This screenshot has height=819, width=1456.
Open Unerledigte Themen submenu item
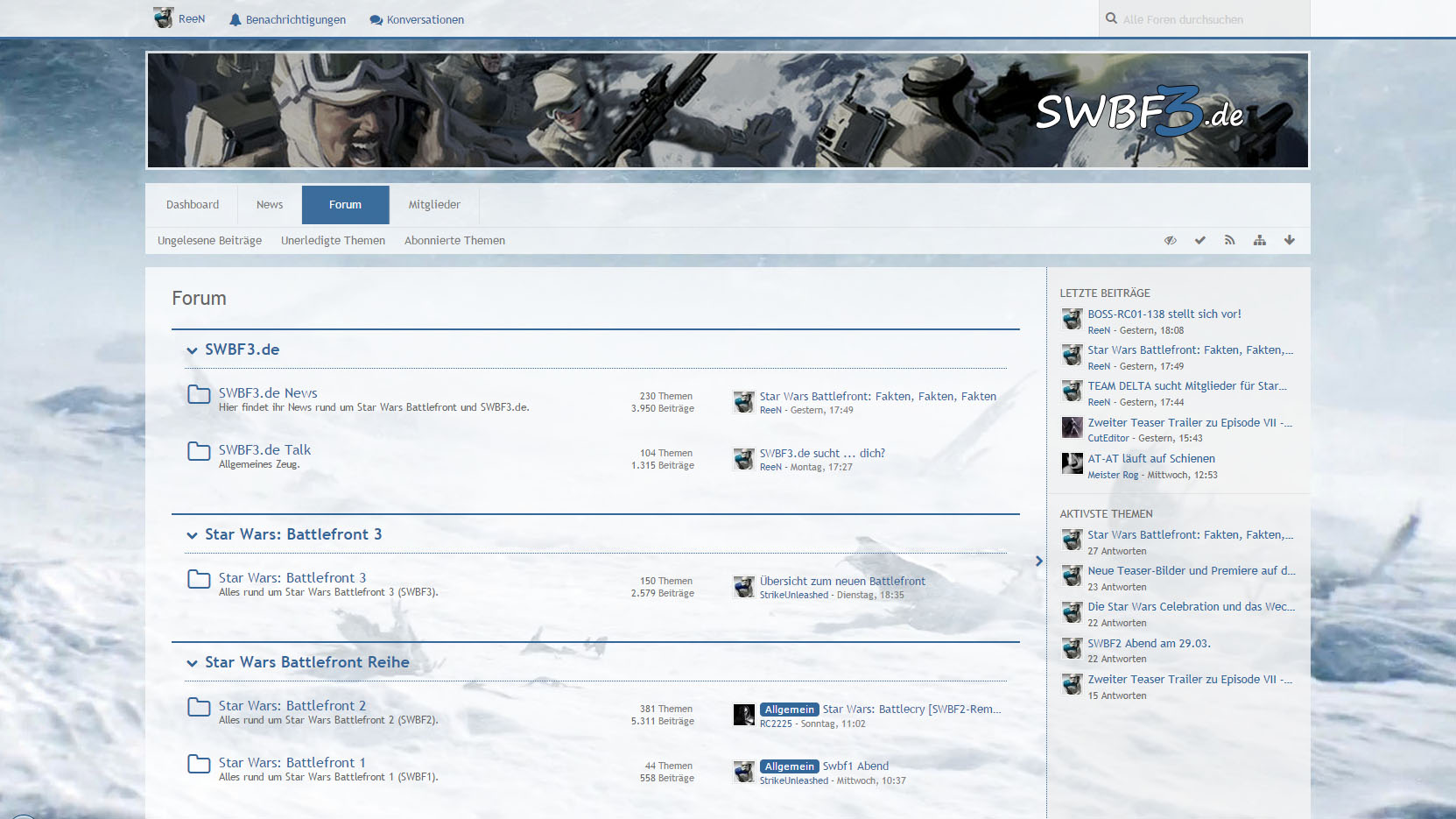coord(333,241)
